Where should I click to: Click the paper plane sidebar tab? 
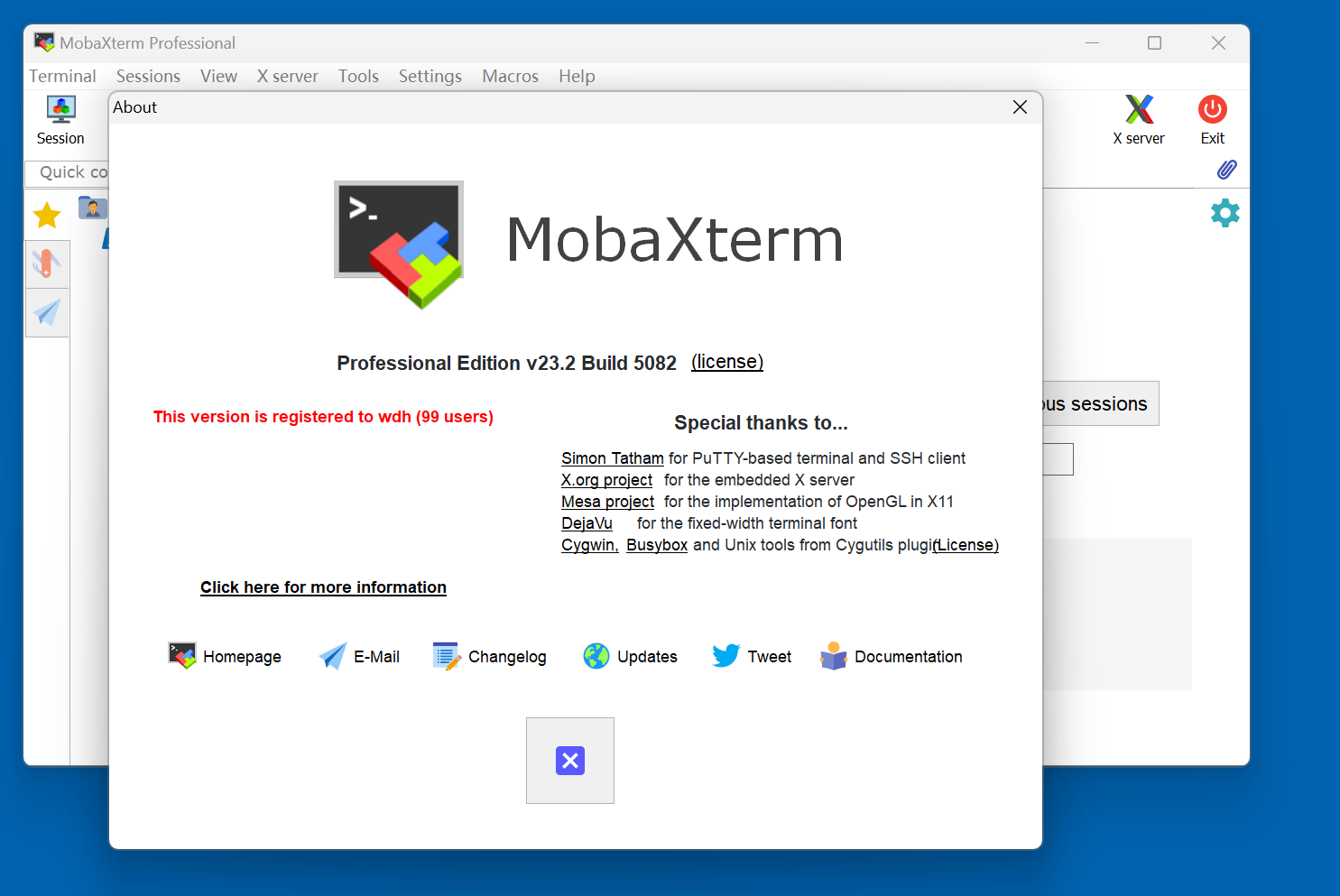click(47, 312)
